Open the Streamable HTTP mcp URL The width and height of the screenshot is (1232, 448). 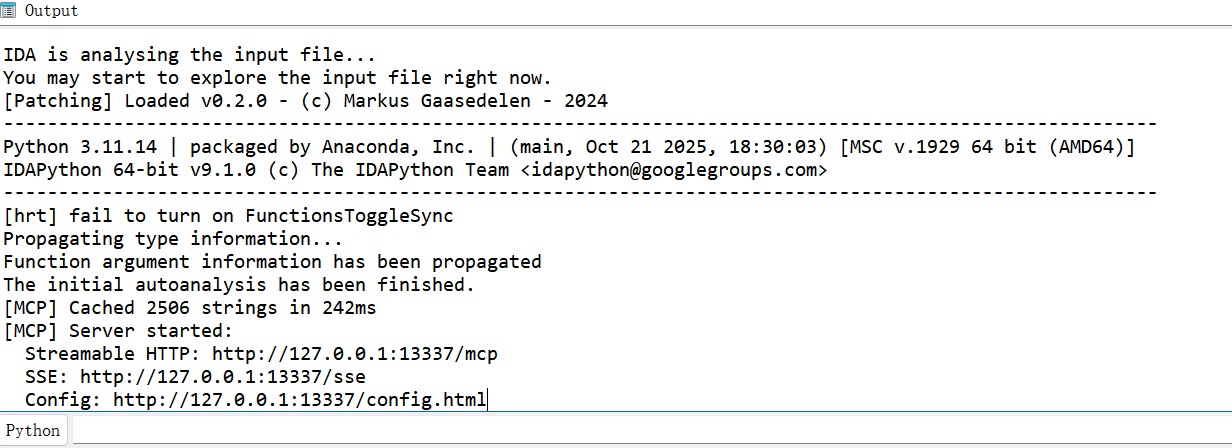click(354, 354)
